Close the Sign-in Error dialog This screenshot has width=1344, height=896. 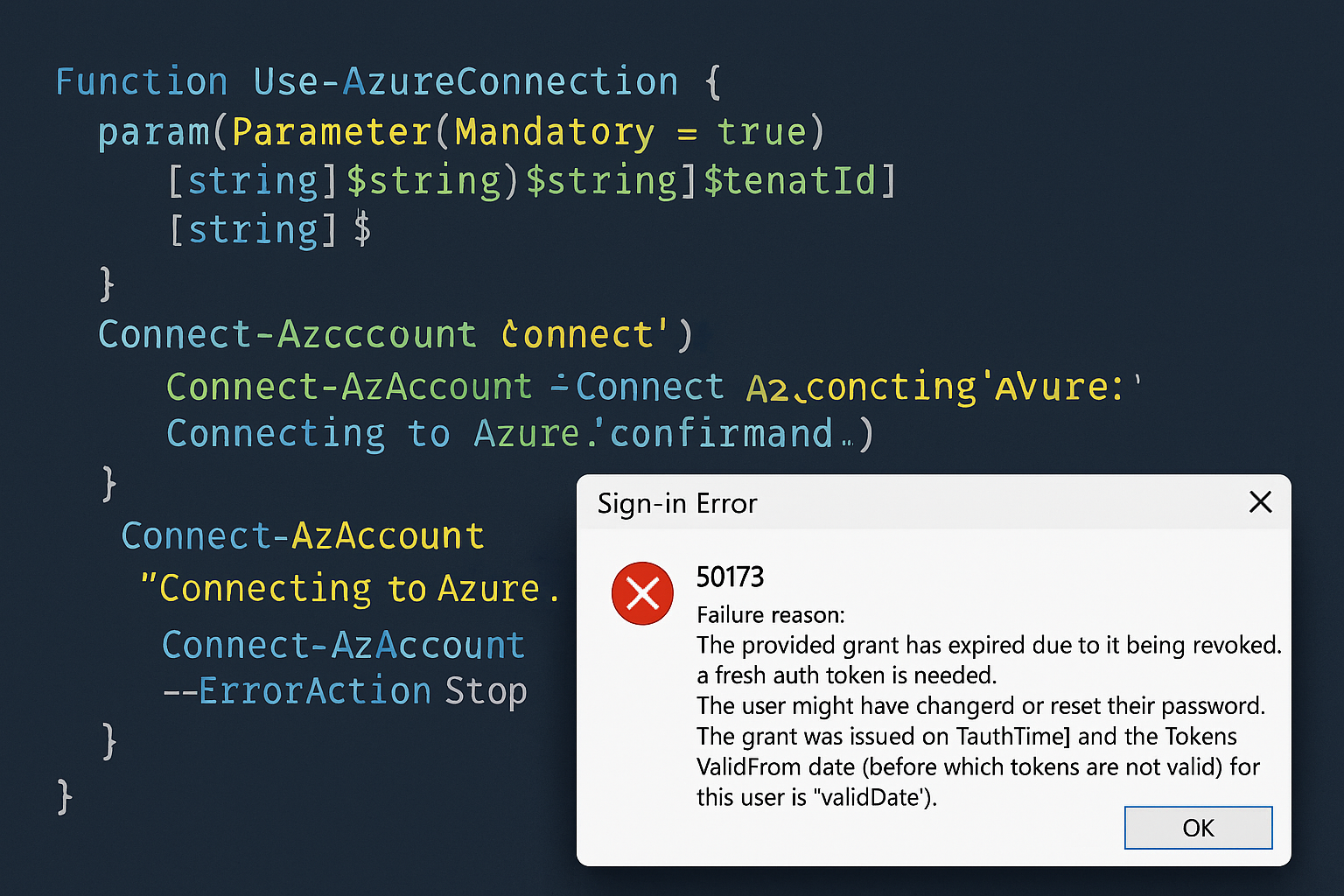click(x=1260, y=502)
